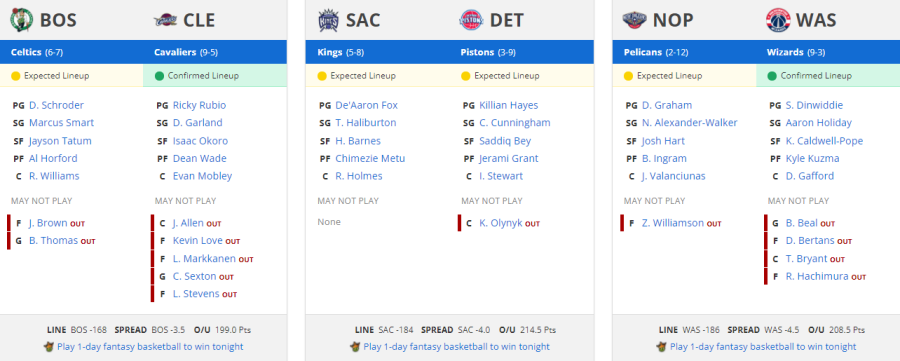Click fantasy basketball icon under BOS-CLE game
Viewport: 900px width, 361px height.
coord(49,347)
